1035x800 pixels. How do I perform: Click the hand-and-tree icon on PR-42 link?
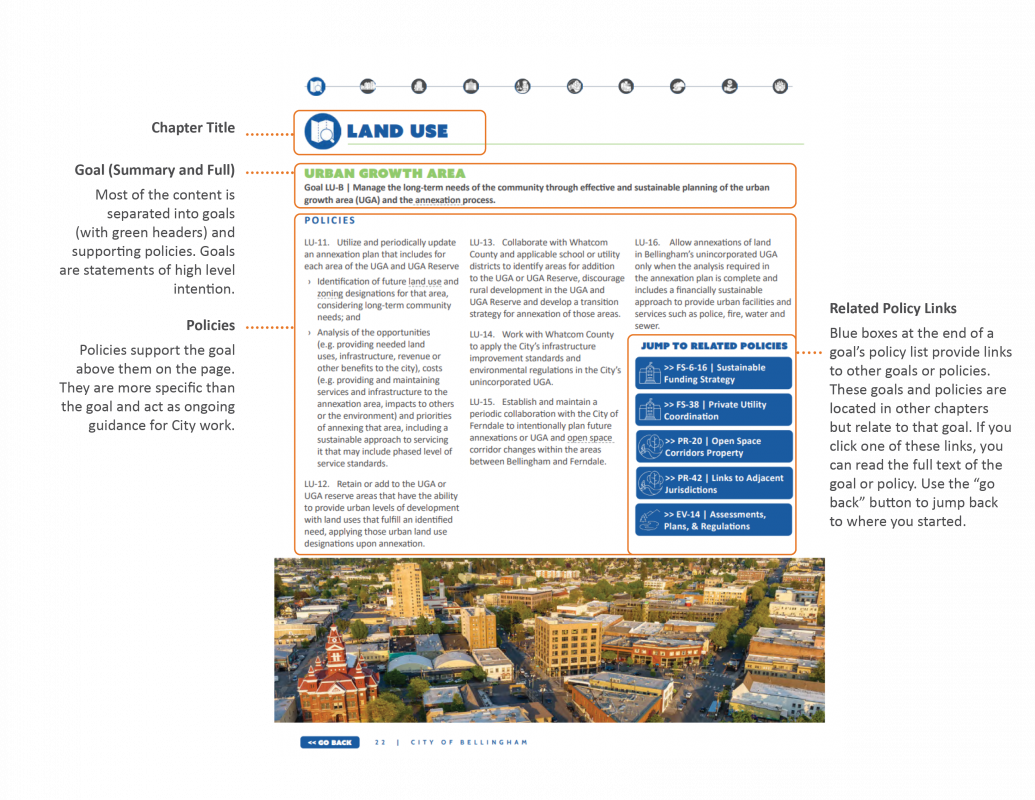point(648,482)
